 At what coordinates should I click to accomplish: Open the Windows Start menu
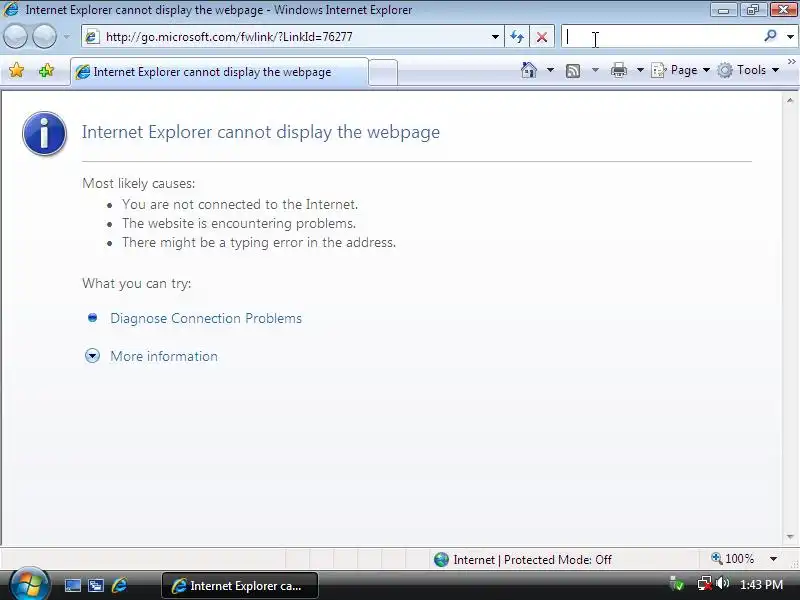pos(29,584)
